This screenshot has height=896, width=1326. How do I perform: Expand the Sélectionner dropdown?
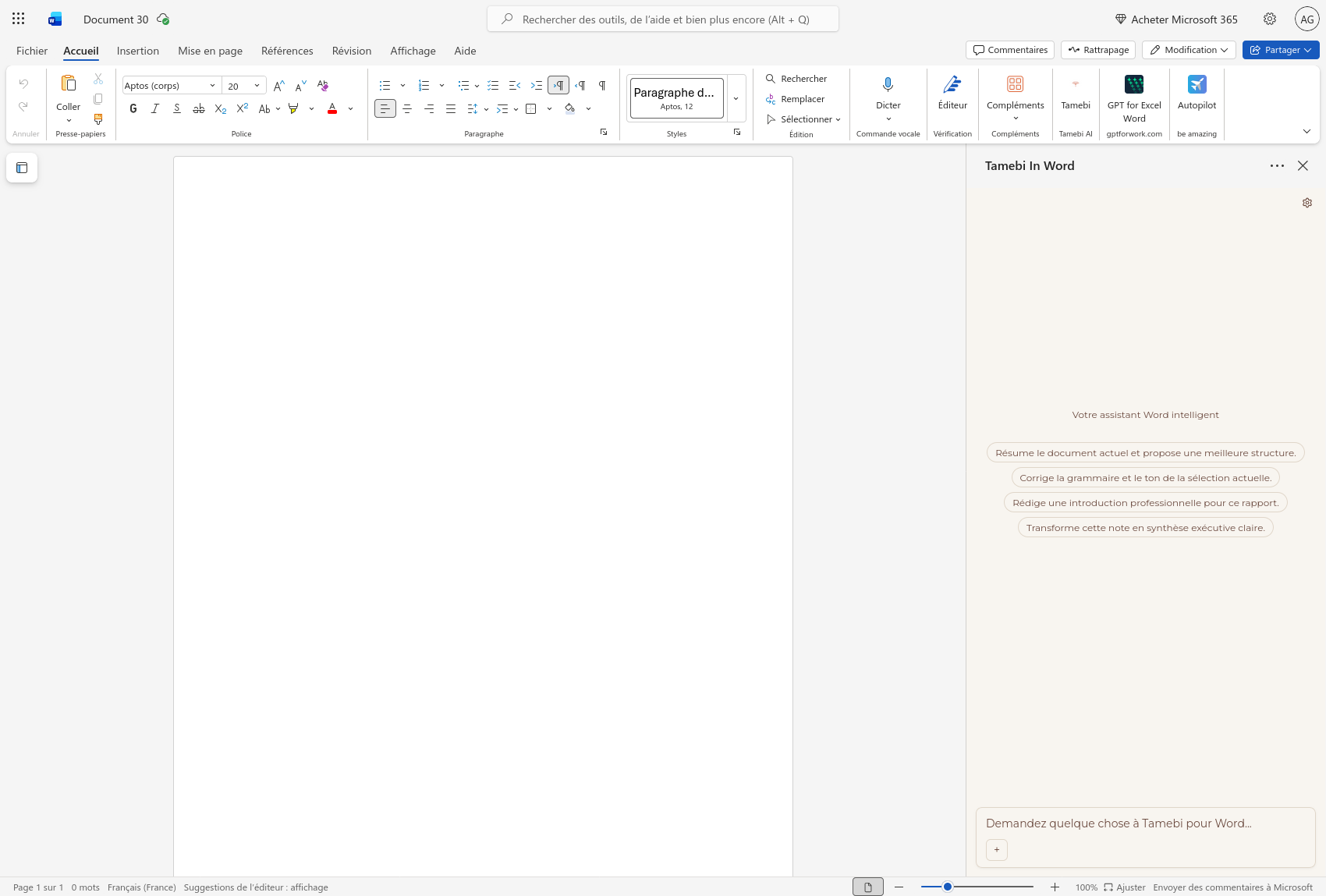804,119
